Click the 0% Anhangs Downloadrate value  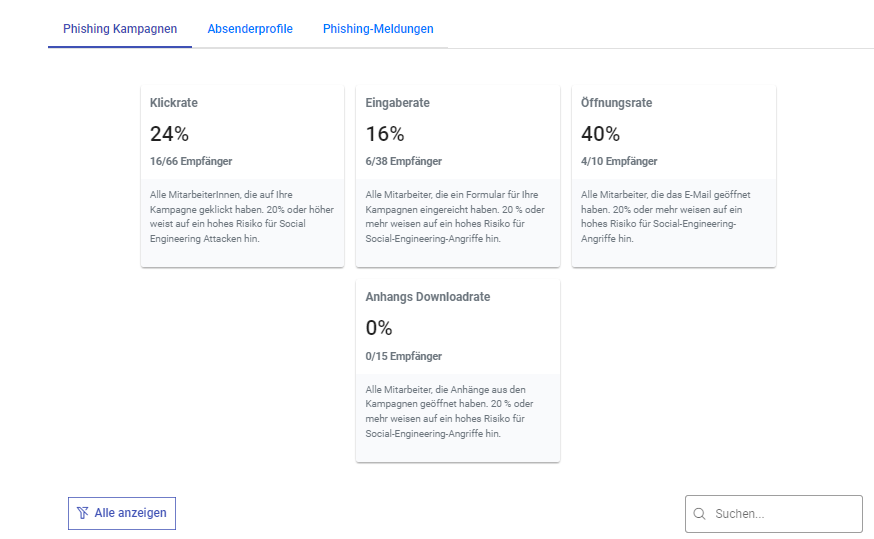click(379, 328)
